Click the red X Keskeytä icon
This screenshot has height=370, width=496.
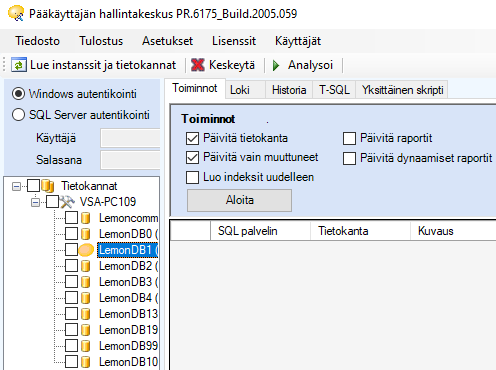coord(198,65)
